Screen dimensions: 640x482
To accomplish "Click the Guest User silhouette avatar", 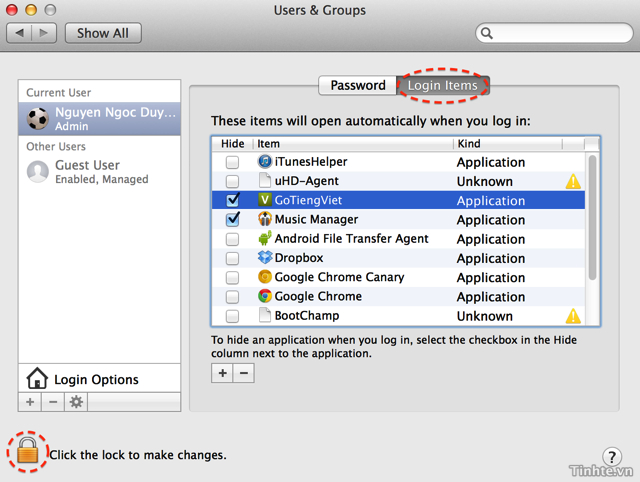I will 38,171.
